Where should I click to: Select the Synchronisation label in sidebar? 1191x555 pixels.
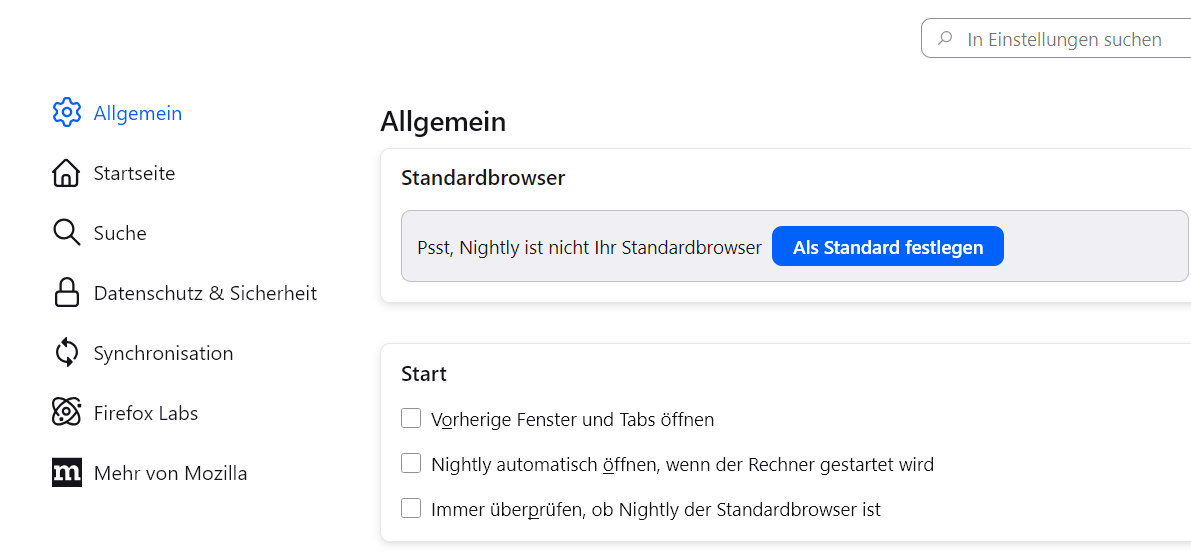[x=163, y=353]
